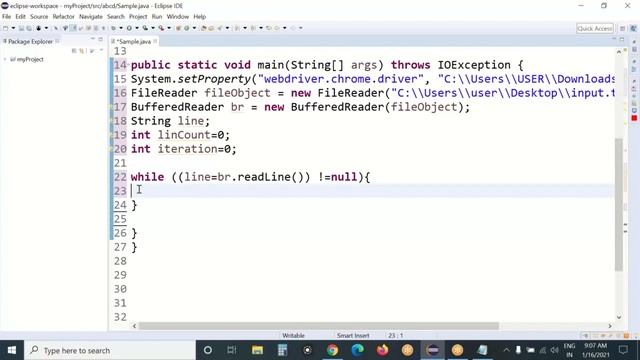Open the File menu

7,17
